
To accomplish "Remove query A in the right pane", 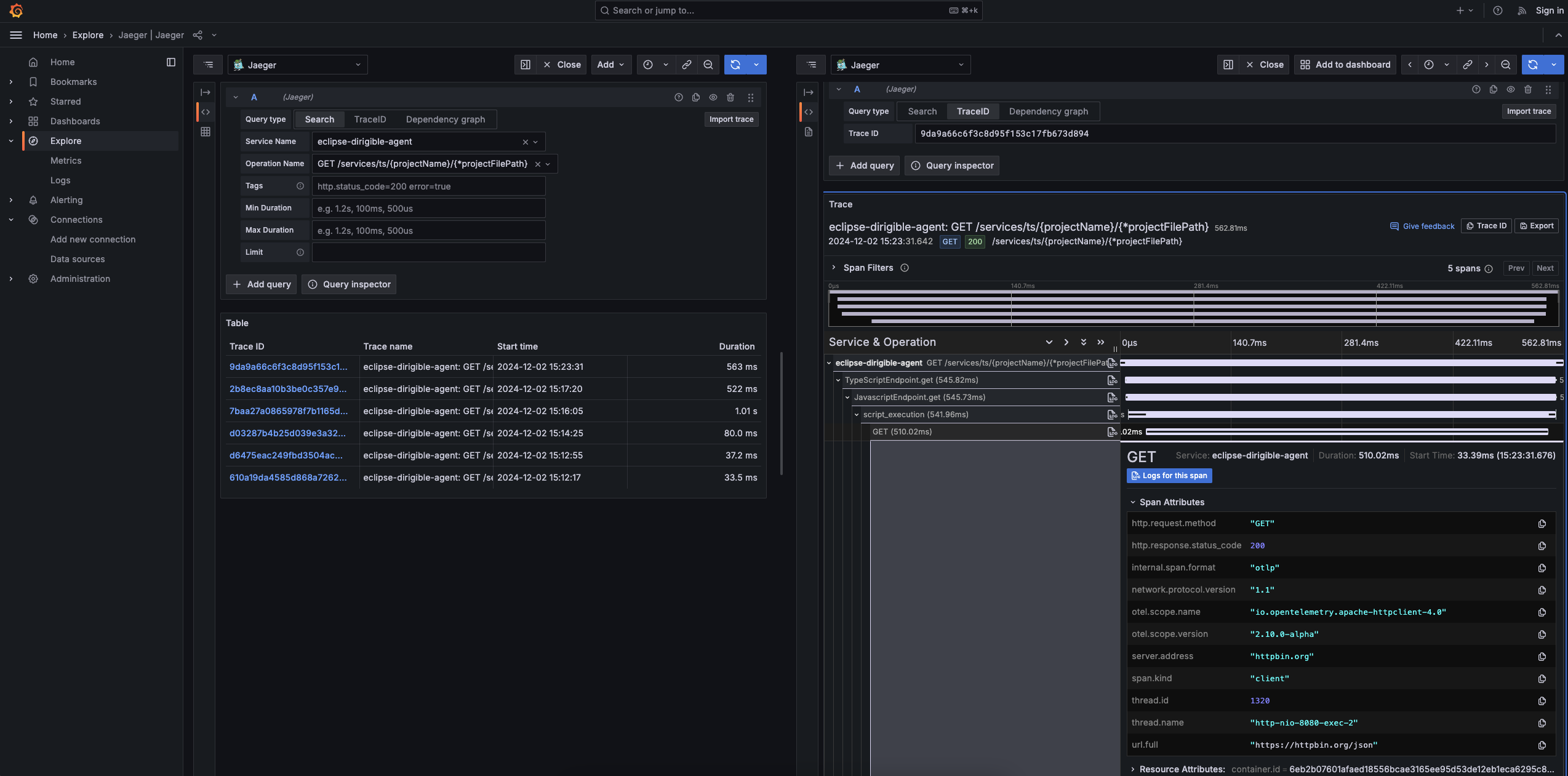I will coord(1528,89).
